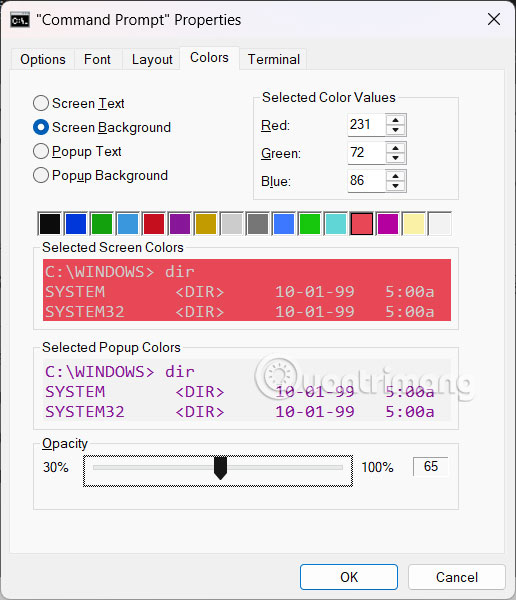The height and width of the screenshot is (600, 516).
Task: Click the Opacity value field showing 65
Action: coord(431,466)
